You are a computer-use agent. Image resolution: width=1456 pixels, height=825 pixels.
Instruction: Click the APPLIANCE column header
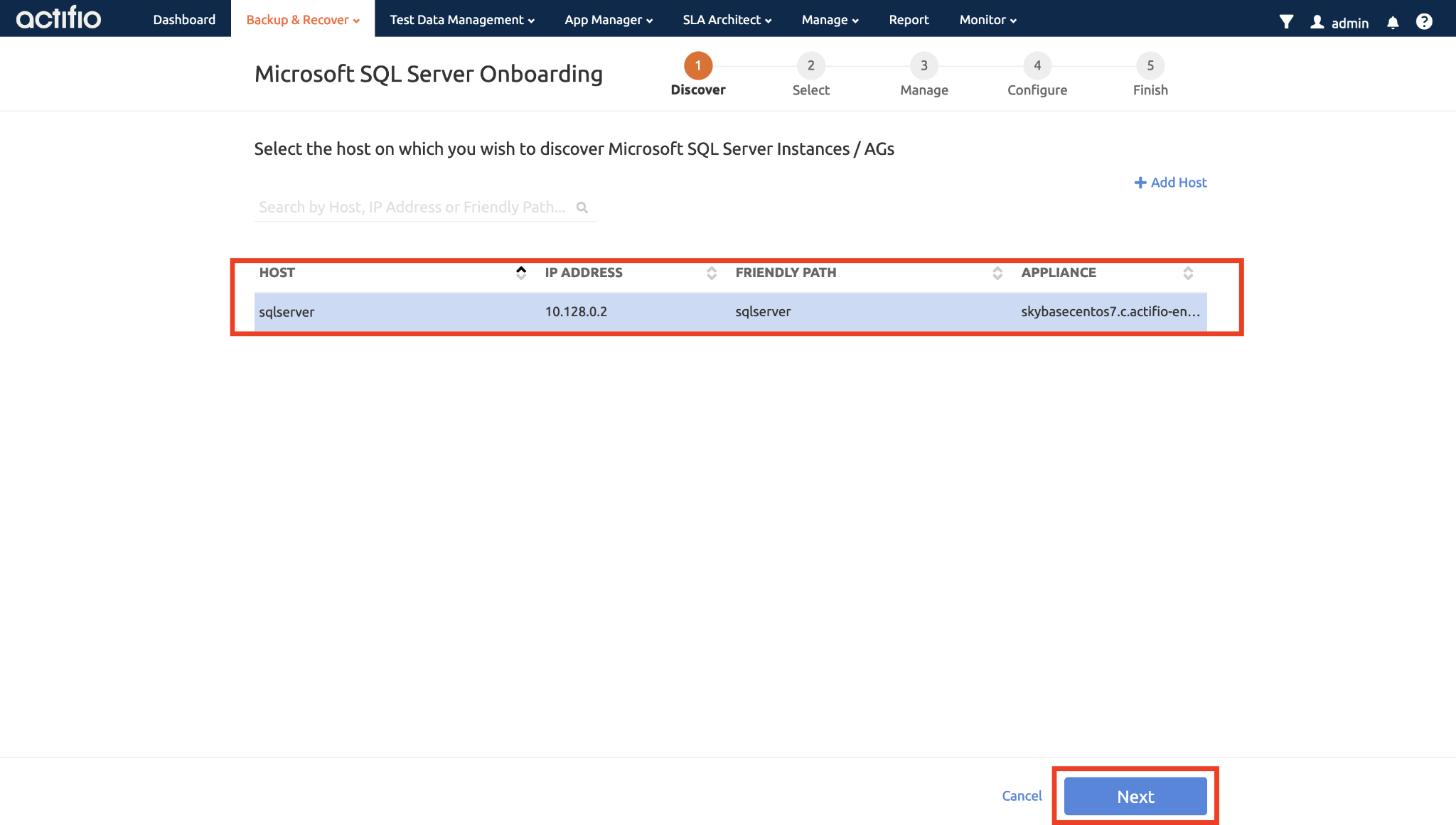[1059, 273]
